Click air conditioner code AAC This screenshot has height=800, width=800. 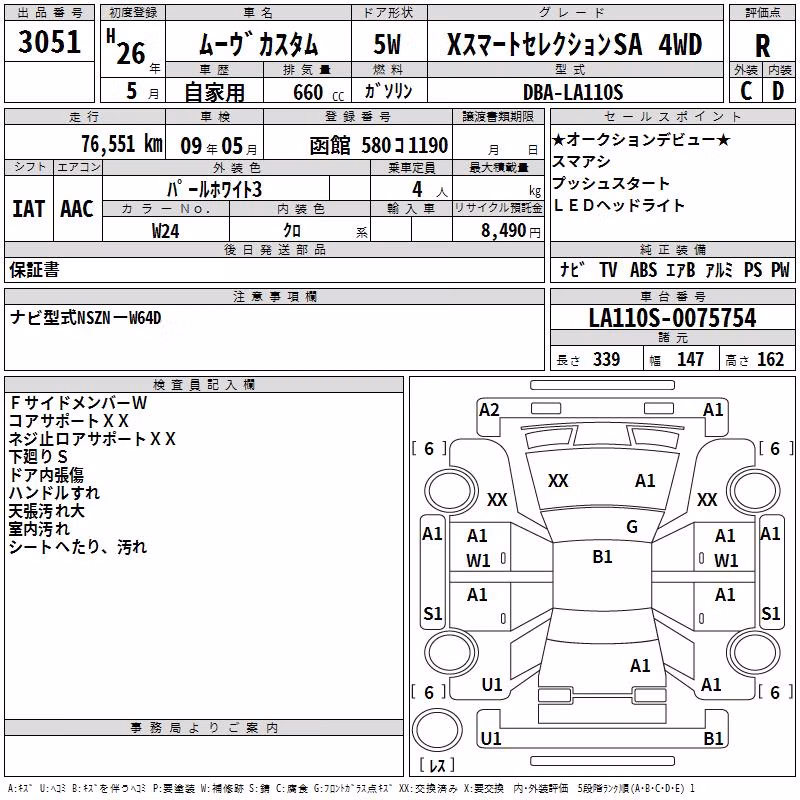click(x=77, y=209)
